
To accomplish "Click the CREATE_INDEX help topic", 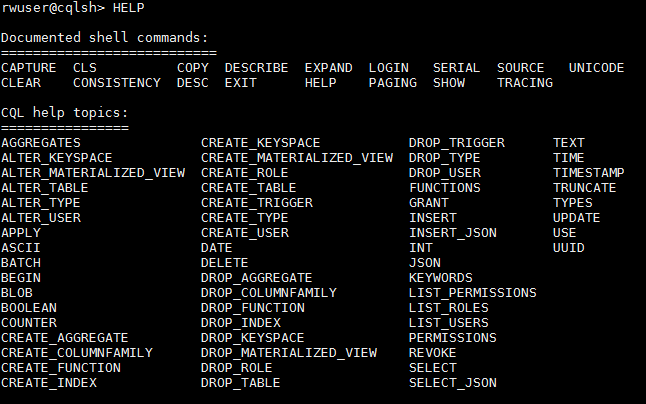I will tap(49, 383).
